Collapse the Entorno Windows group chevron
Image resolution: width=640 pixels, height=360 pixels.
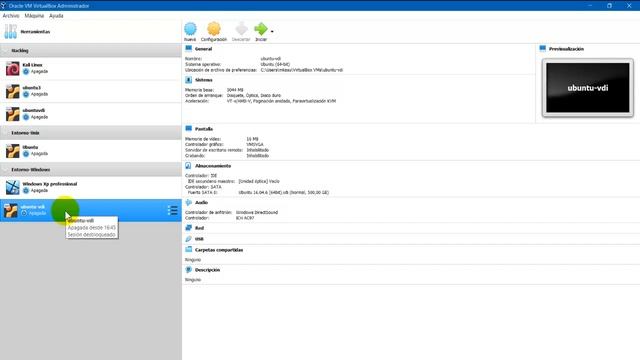tap(6, 170)
